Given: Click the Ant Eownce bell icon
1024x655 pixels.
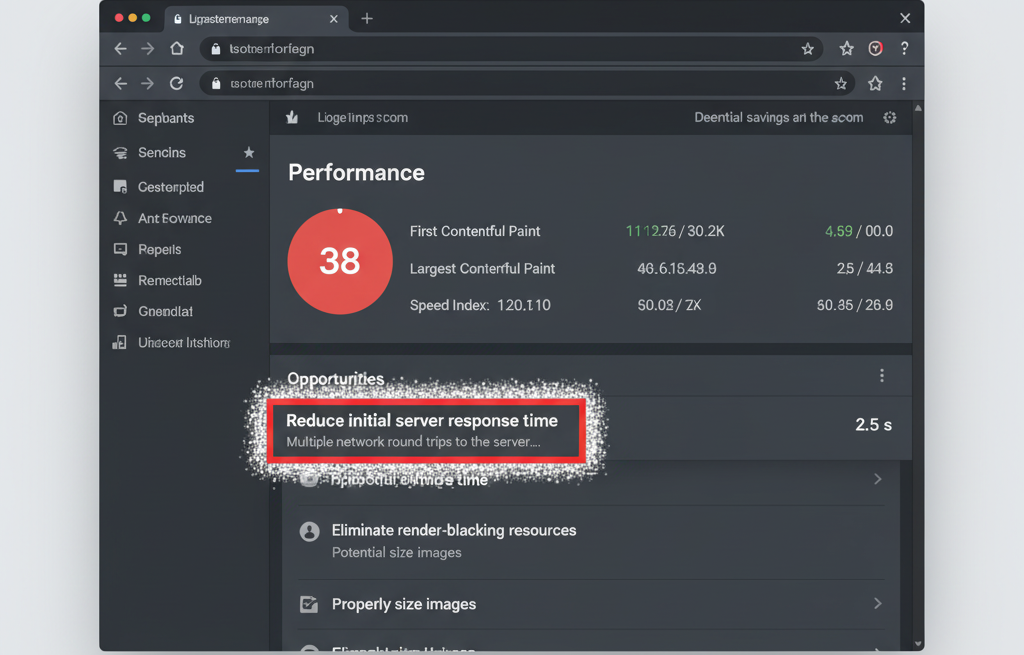Looking at the screenshot, I should [x=121, y=218].
